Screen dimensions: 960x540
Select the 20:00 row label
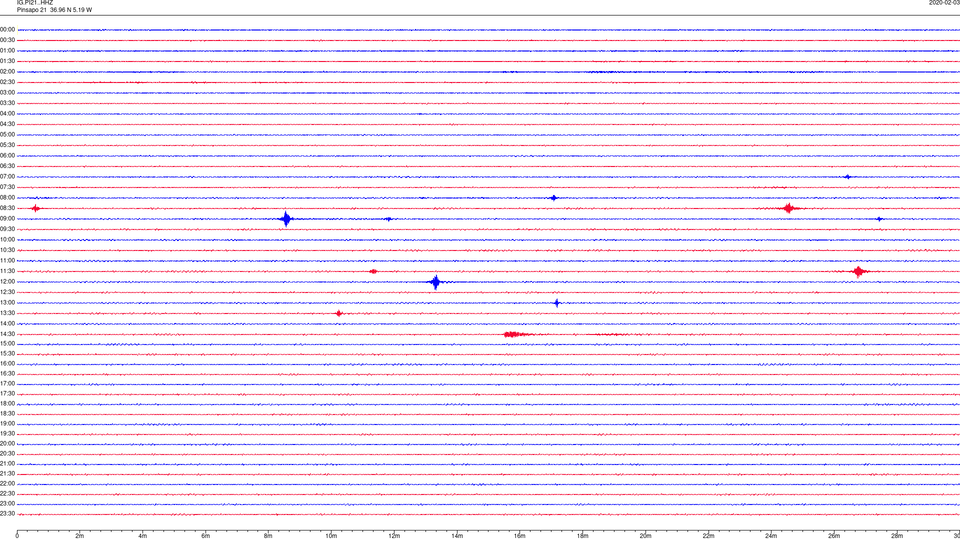(x=7, y=444)
